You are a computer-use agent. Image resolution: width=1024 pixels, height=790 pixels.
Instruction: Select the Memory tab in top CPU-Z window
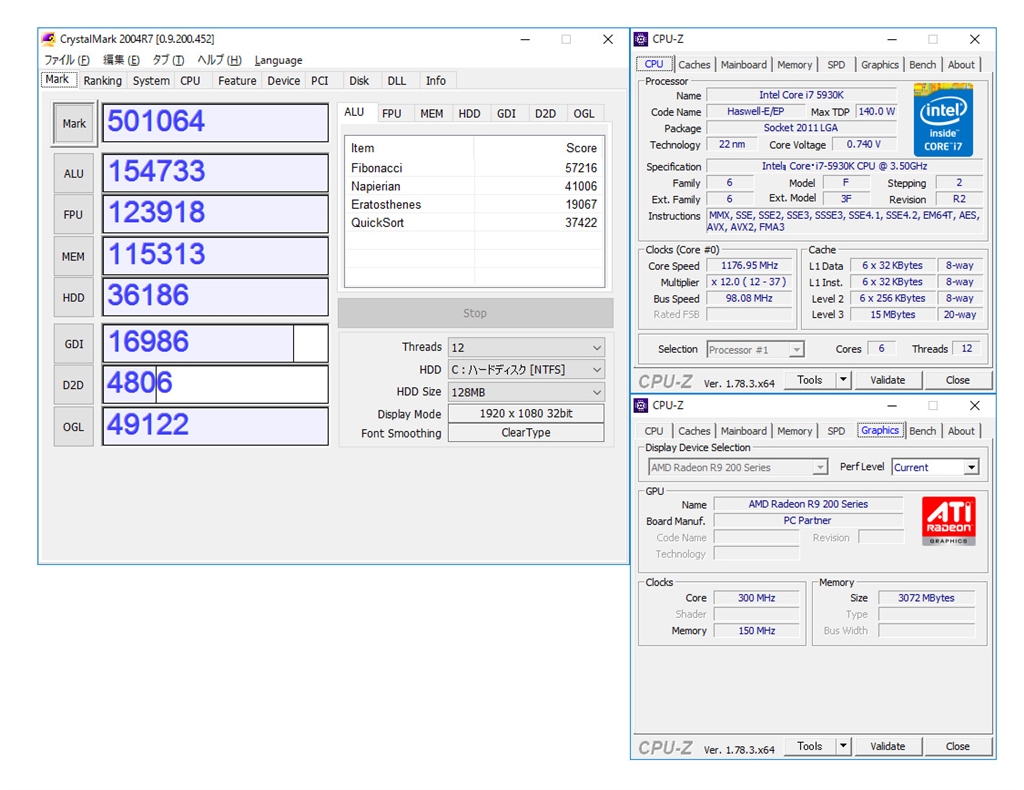click(794, 65)
